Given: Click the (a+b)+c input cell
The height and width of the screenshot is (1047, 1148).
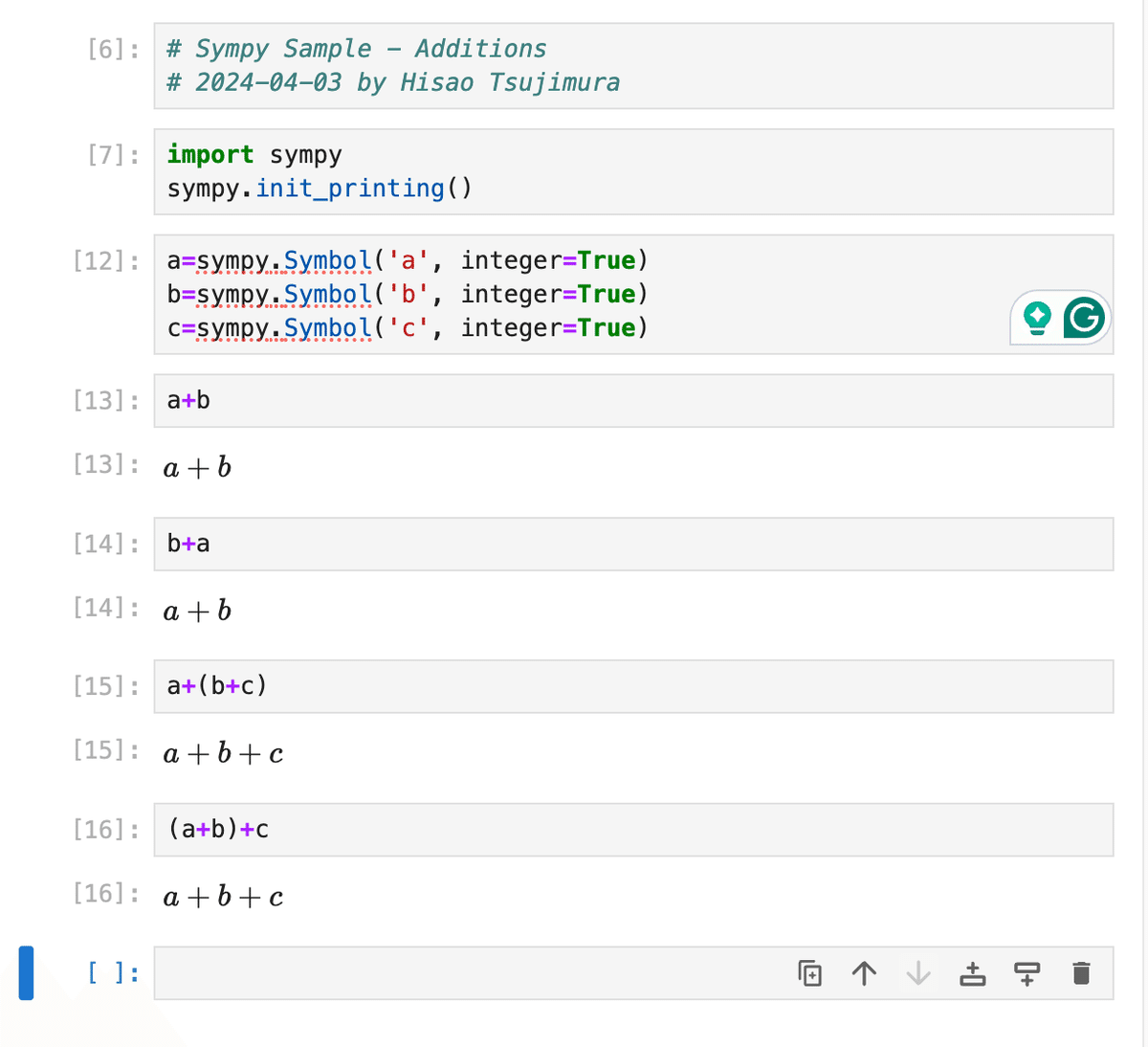Looking at the screenshot, I should [x=631, y=829].
